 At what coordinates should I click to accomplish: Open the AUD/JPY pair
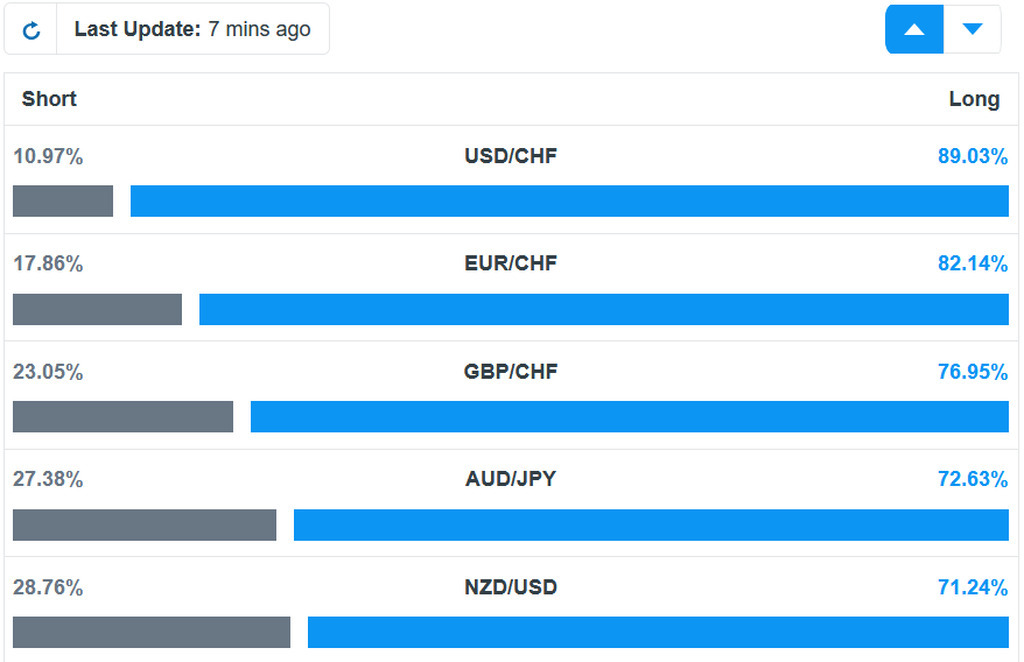click(x=511, y=479)
